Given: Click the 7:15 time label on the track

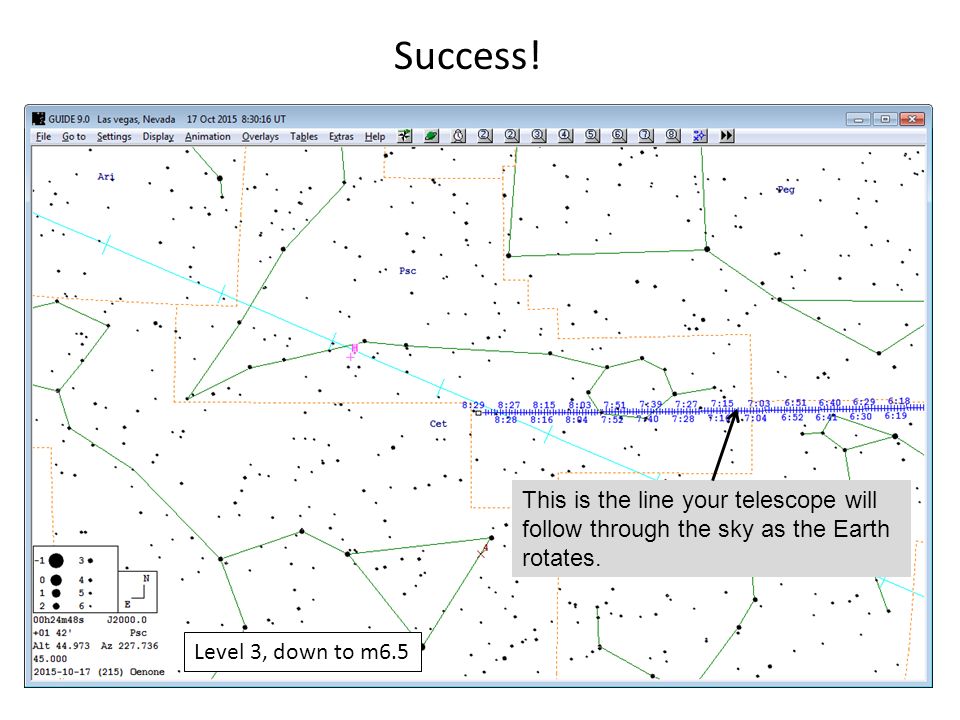Looking at the screenshot, I should pyautogui.click(x=722, y=403).
